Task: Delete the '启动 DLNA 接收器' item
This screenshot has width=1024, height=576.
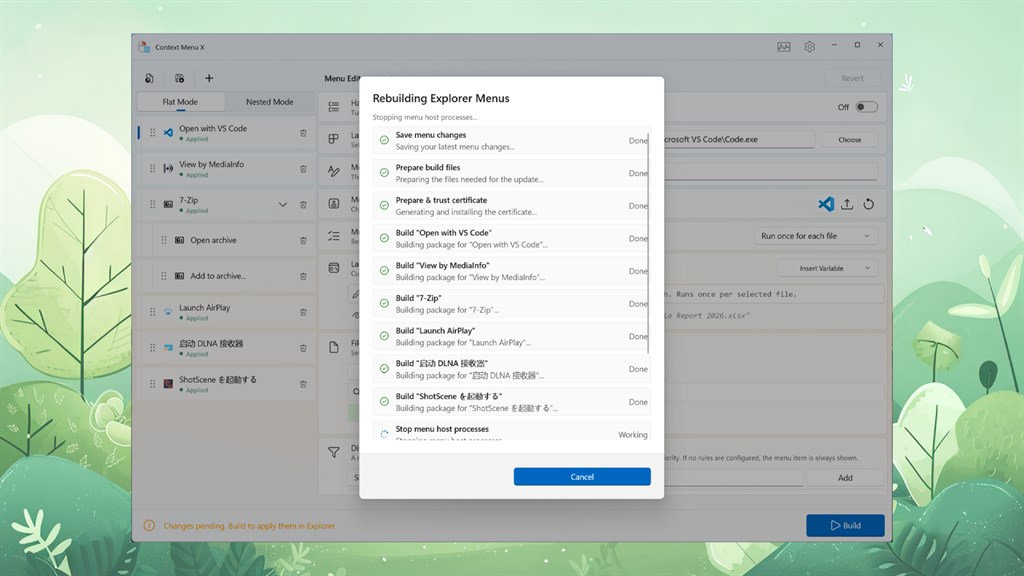Action: click(303, 348)
